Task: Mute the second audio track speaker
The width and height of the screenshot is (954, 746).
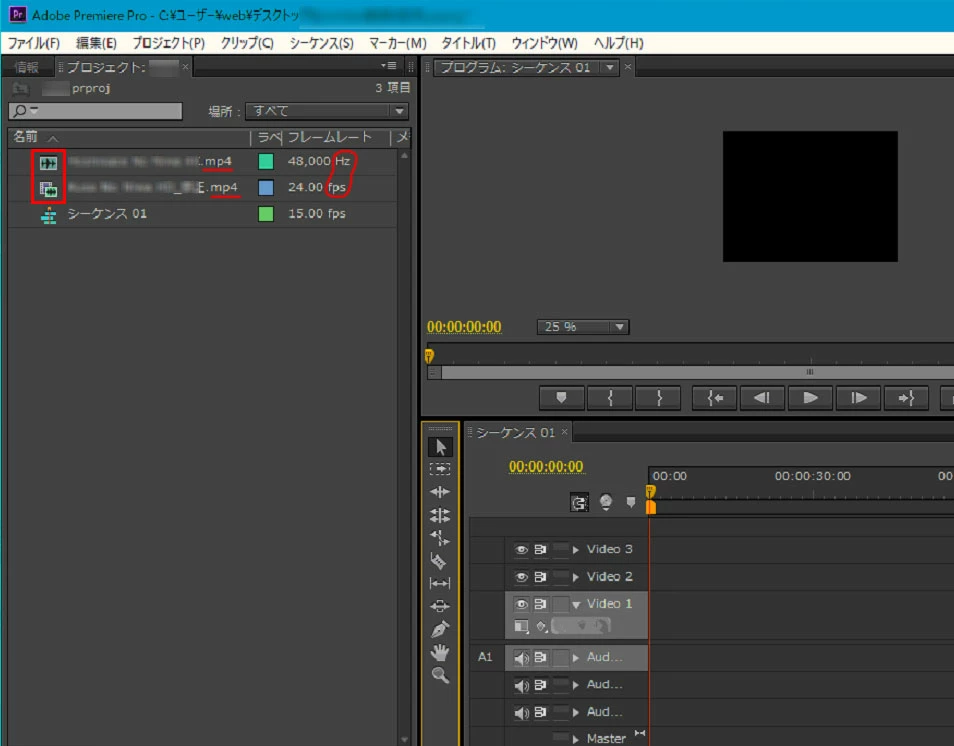Action: coord(521,685)
